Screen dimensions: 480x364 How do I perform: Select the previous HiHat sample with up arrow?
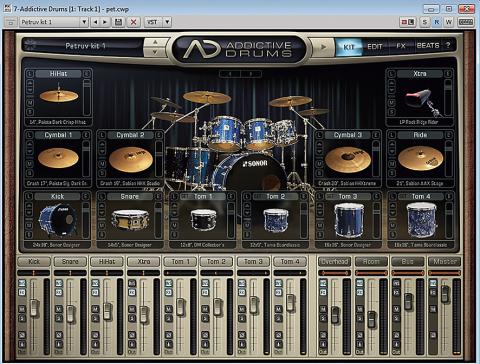30,82
